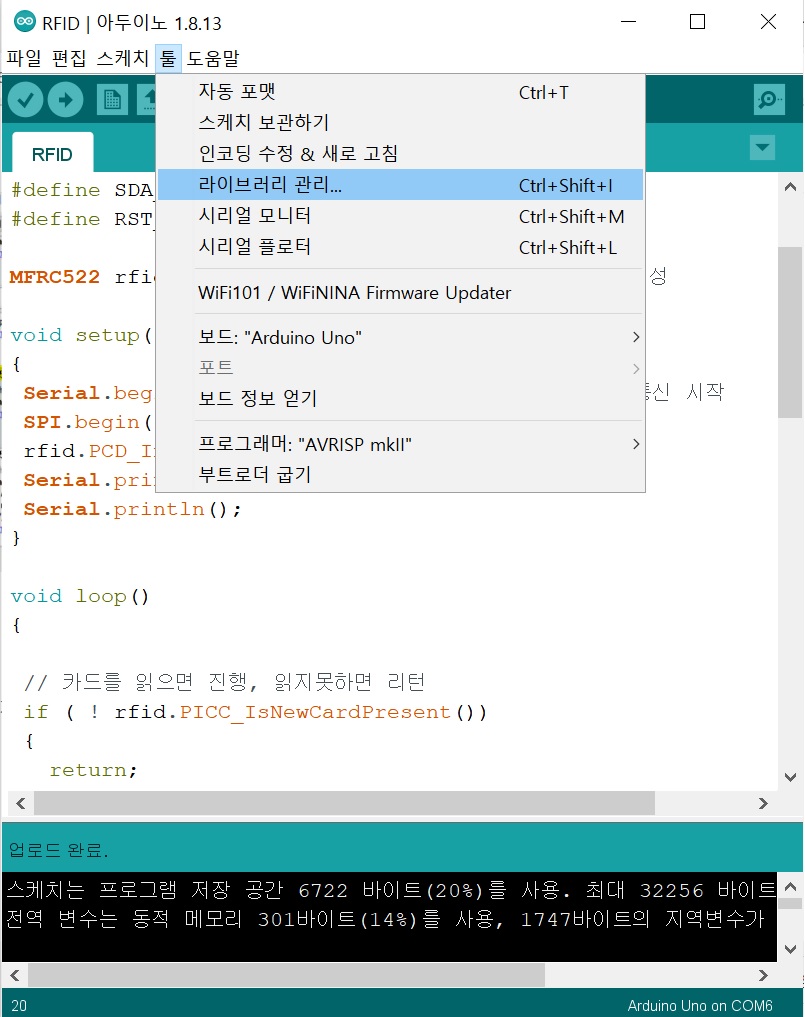This screenshot has width=805, height=1017.
Task: Choose 자동 포맷 from the menu
Action: coord(401,91)
